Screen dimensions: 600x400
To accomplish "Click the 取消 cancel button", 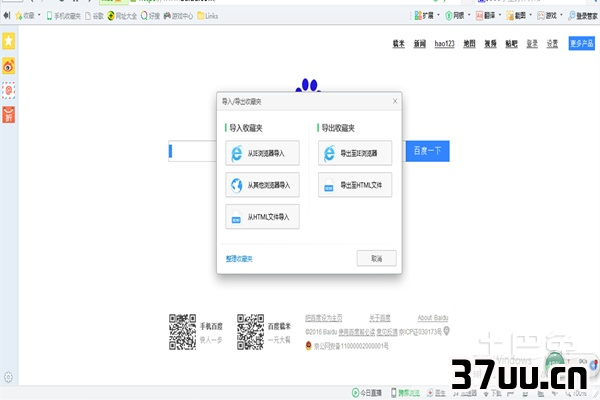I will click(377, 258).
